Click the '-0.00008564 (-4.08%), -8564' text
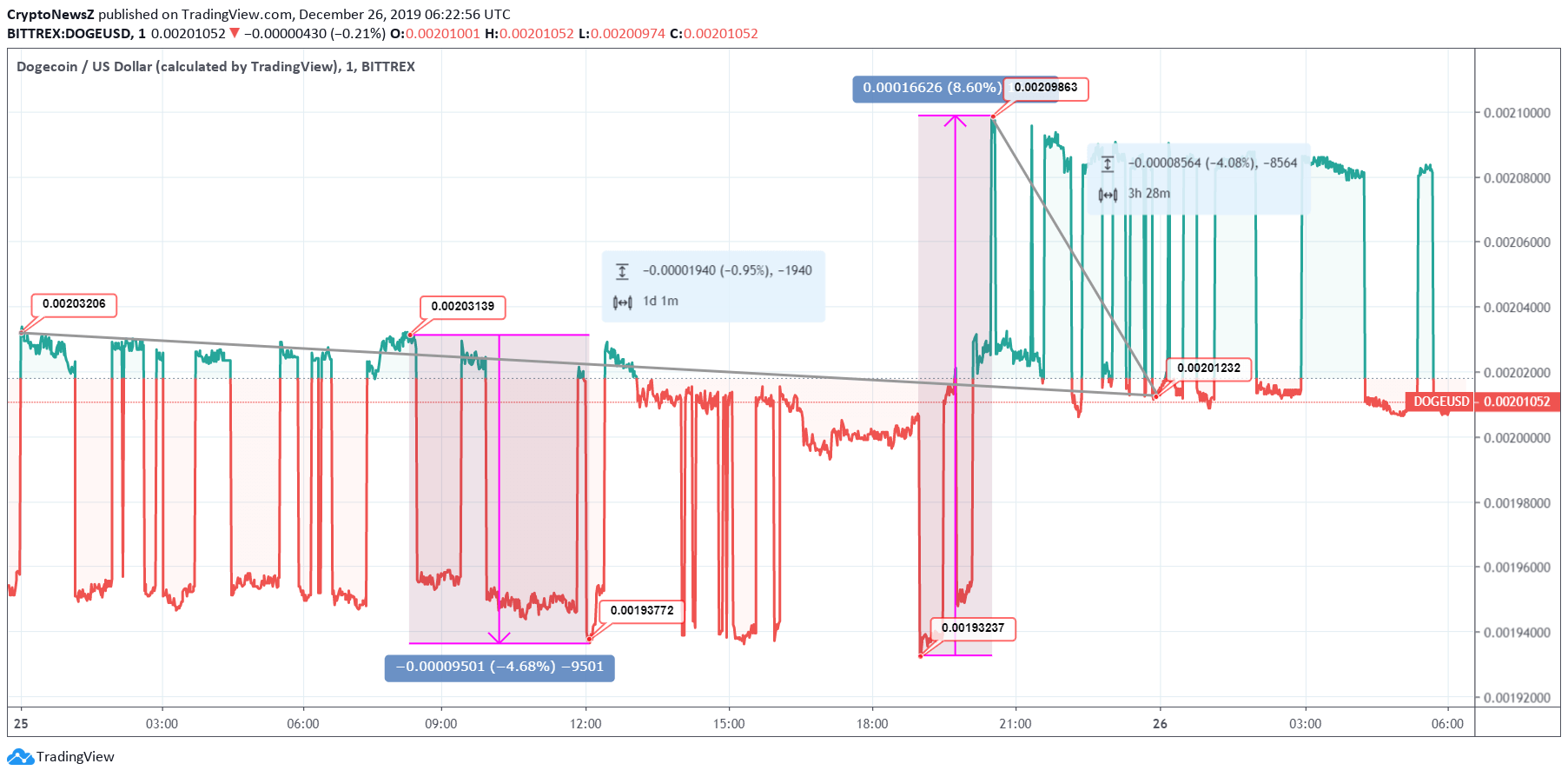Image resolution: width=1568 pixels, height=777 pixels. tap(1213, 163)
